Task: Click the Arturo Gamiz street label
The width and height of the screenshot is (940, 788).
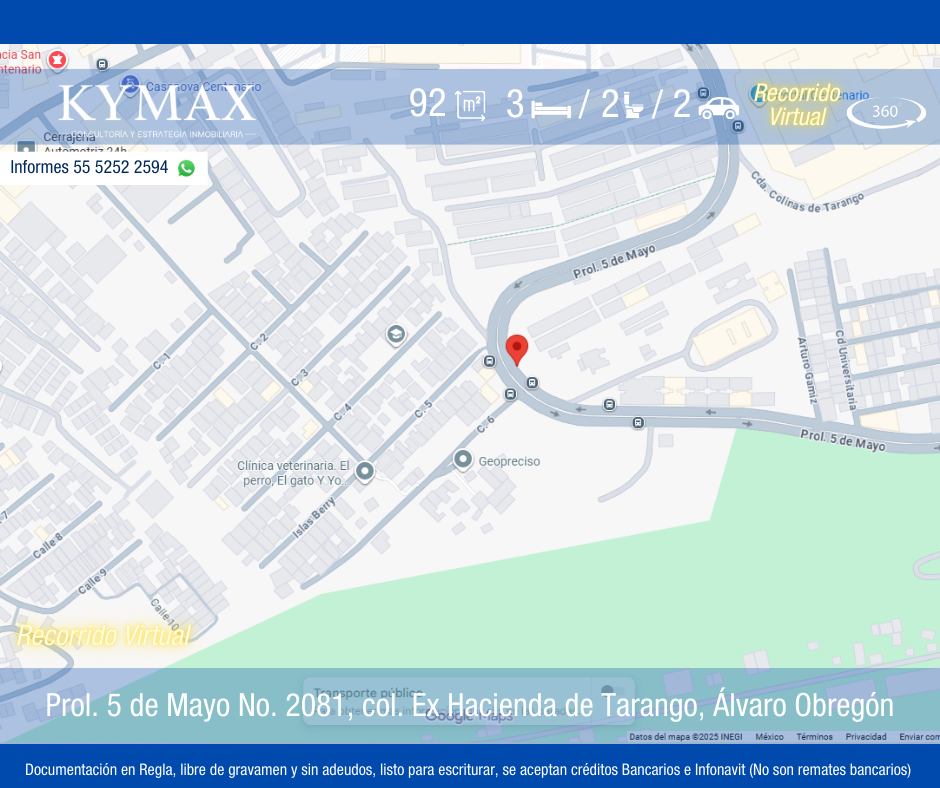Action: 807,370
